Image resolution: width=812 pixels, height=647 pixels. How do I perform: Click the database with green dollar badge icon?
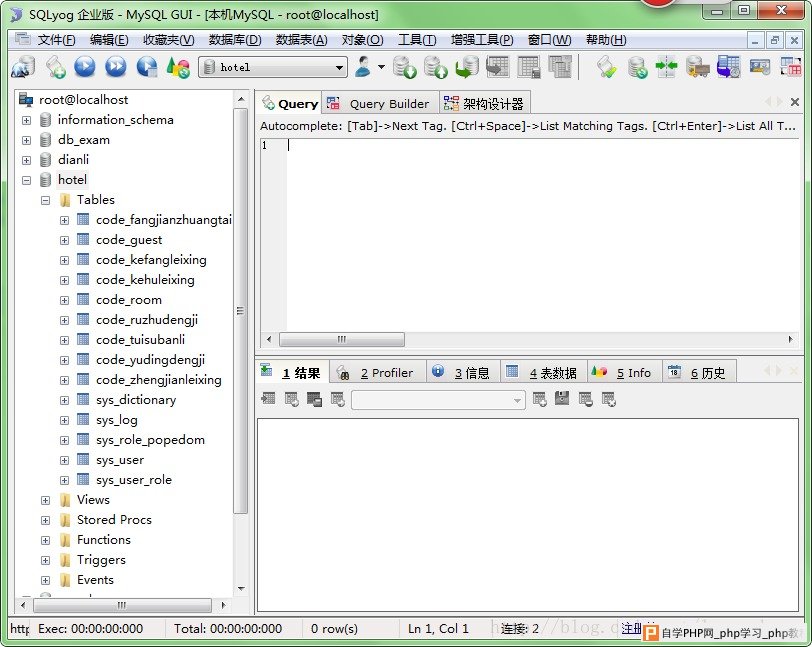(636, 67)
